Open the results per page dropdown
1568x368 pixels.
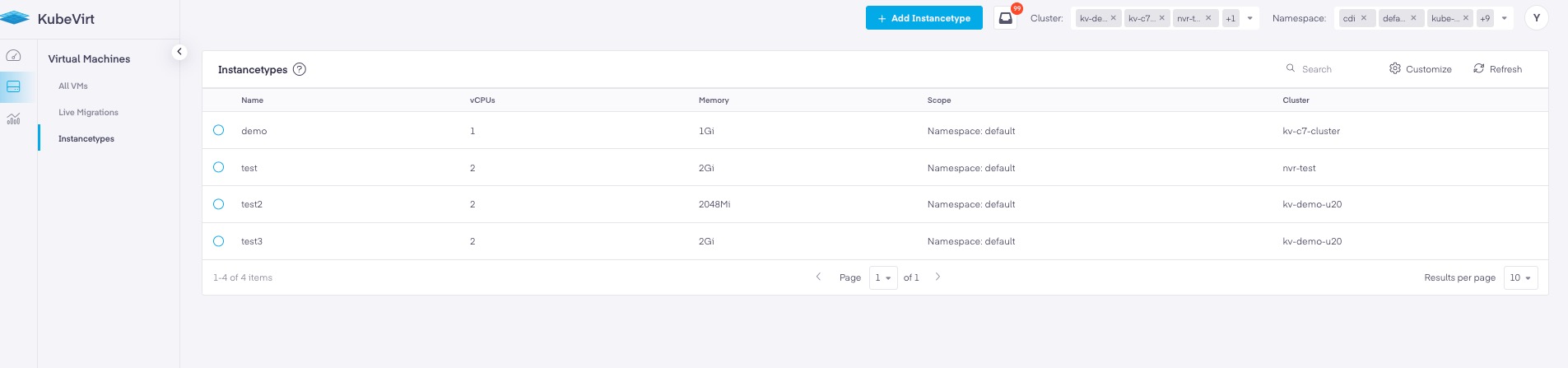click(x=1520, y=277)
